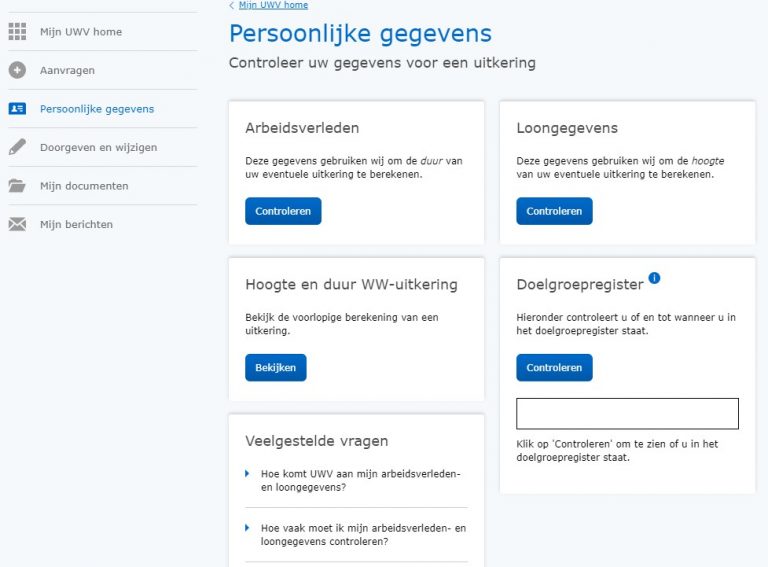Click the empty Doelgroepregister result box
768x567 pixels.
[627, 414]
